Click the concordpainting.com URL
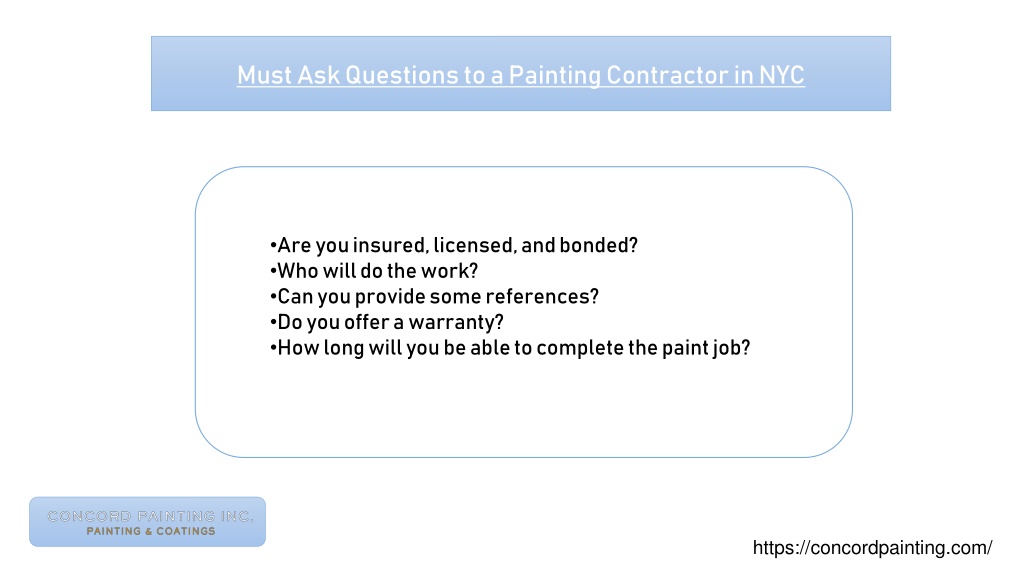This screenshot has height=576, width=1024. (x=872, y=547)
